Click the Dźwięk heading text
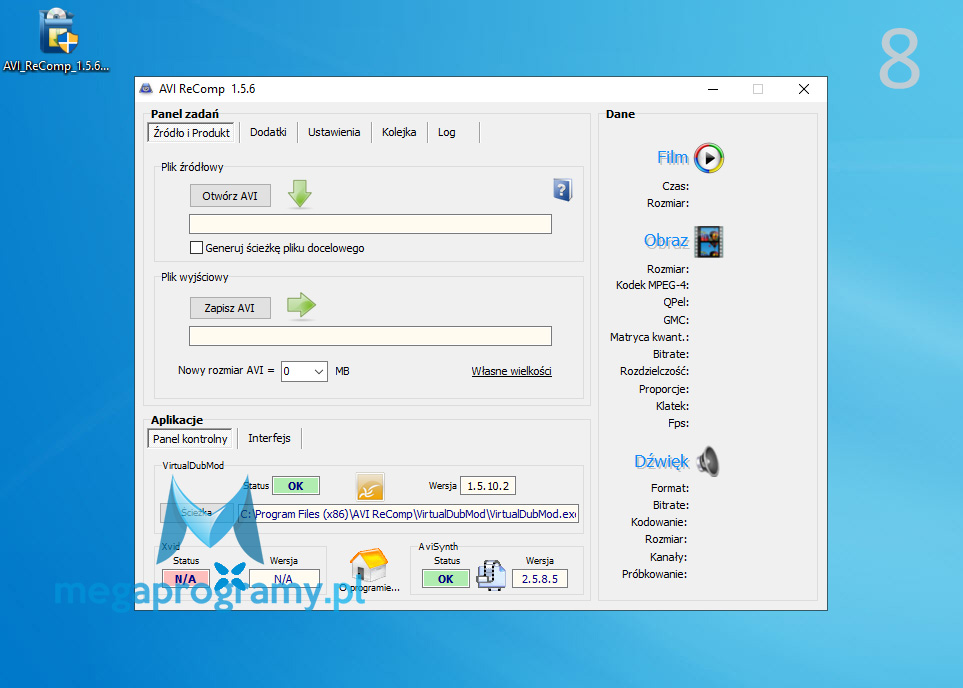The width and height of the screenshot is (963, 688). (661, 461)
